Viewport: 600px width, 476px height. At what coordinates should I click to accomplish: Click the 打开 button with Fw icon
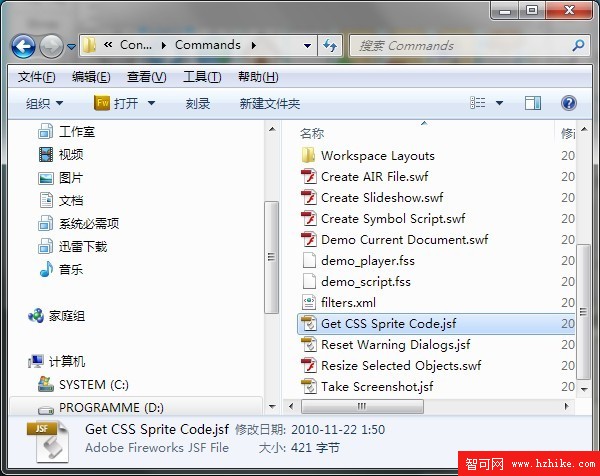(x=116, y=103)
